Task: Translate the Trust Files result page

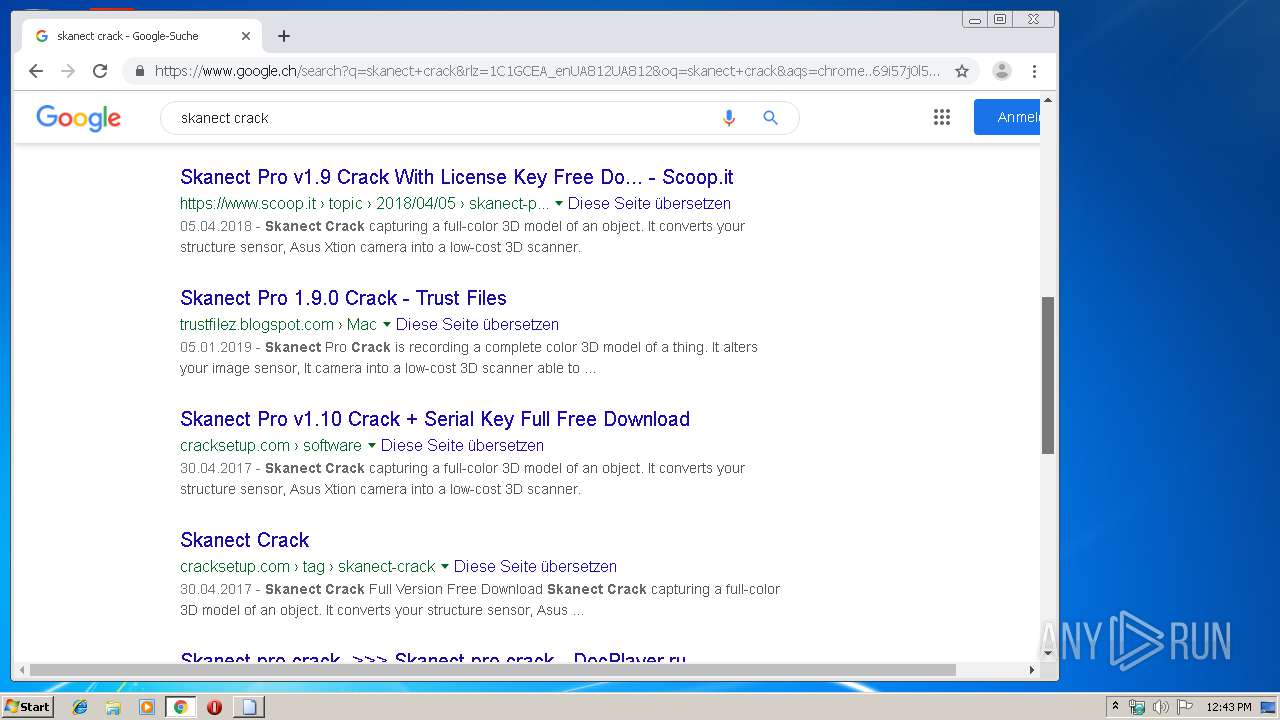Action: click(477, 325)
